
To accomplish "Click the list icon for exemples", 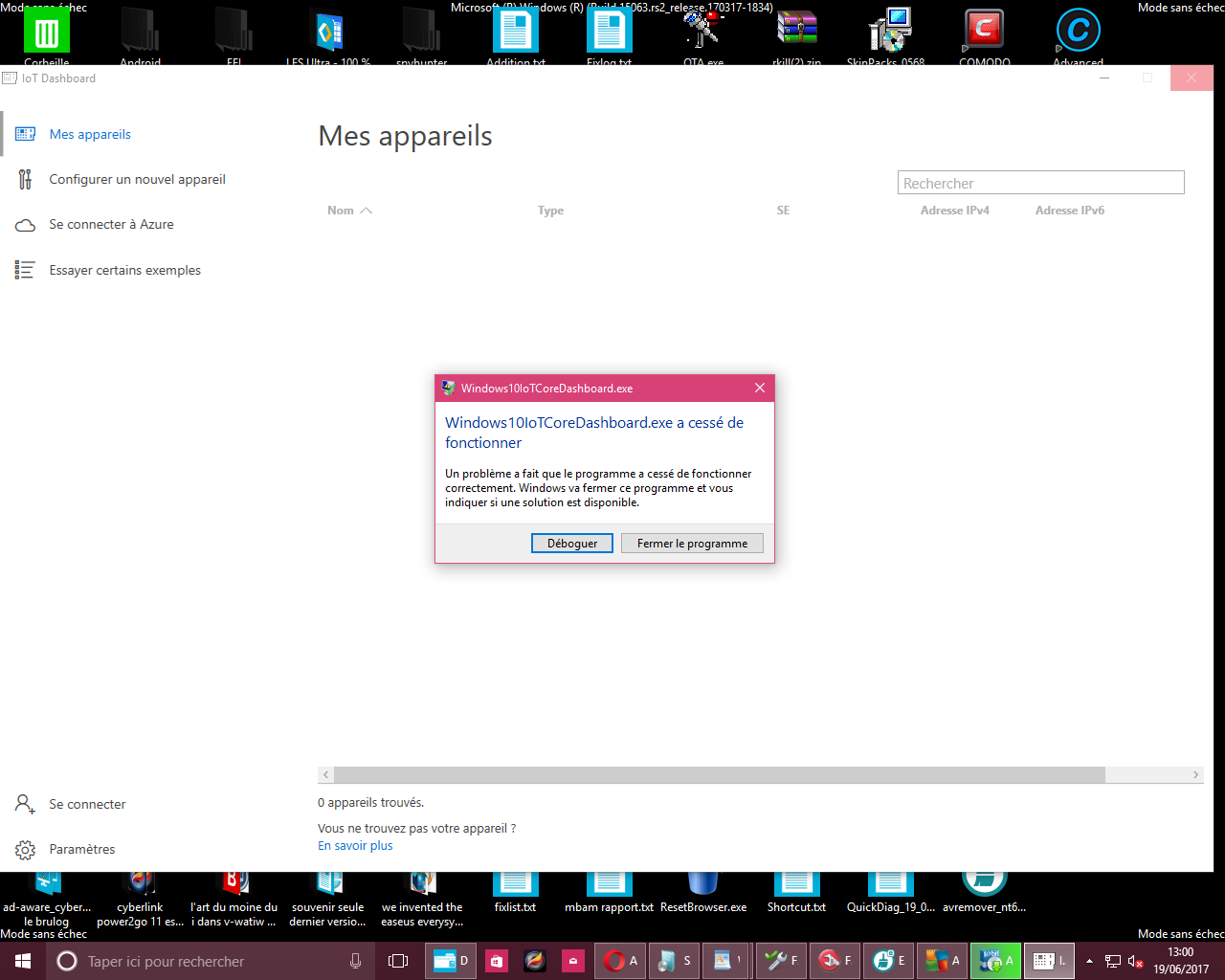I will pyautogui.click(x=25, y=270).
